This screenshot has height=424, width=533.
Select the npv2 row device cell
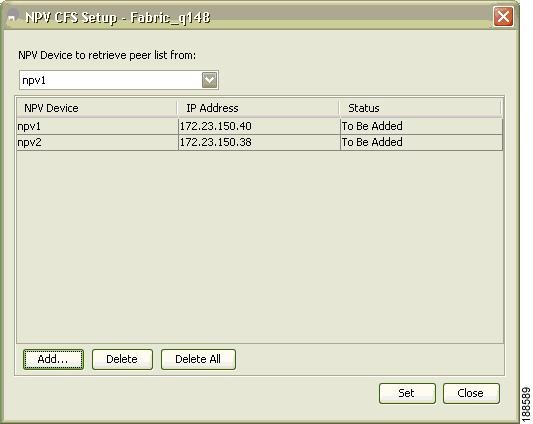pos(97,142)
